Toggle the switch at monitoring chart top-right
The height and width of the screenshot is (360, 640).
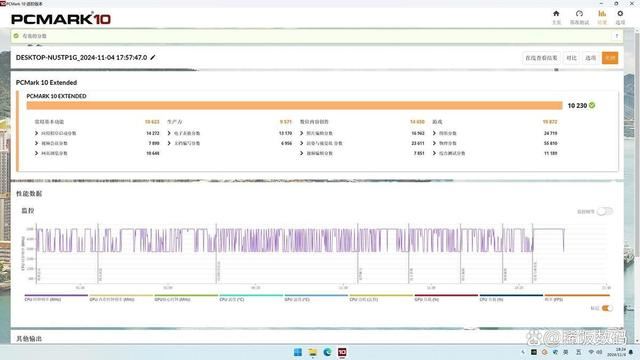tap(604, 211)
